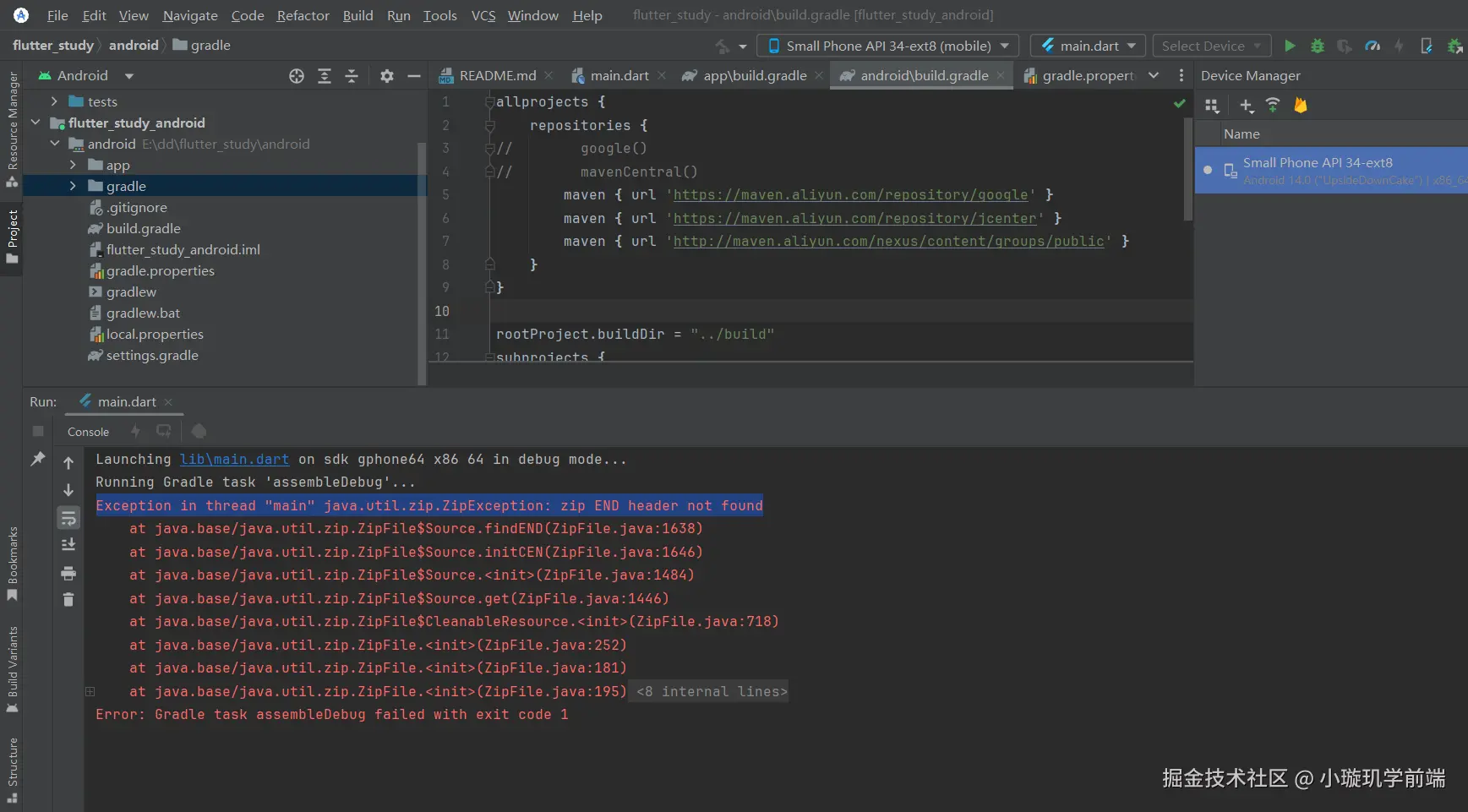
Task: Switch Project view mode from Android dropdown
Action: (85, 76)
